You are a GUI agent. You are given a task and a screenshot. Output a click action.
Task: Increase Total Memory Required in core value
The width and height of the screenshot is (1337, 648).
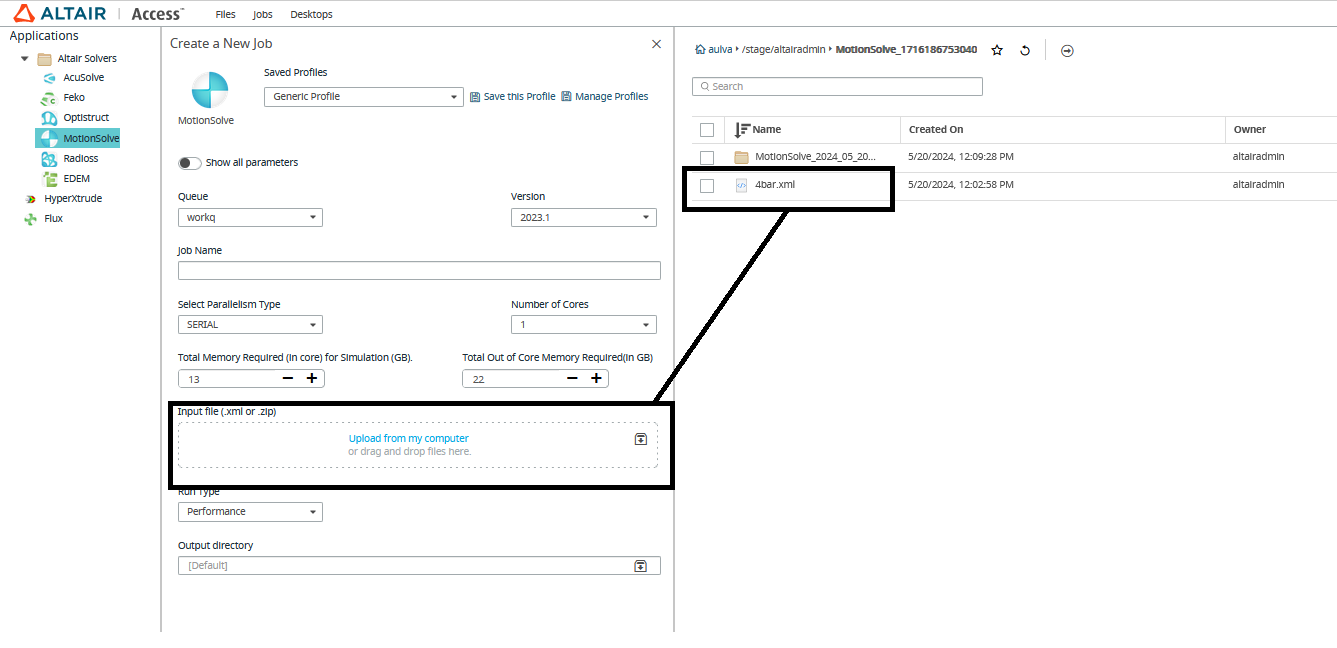tap(312, 378)
